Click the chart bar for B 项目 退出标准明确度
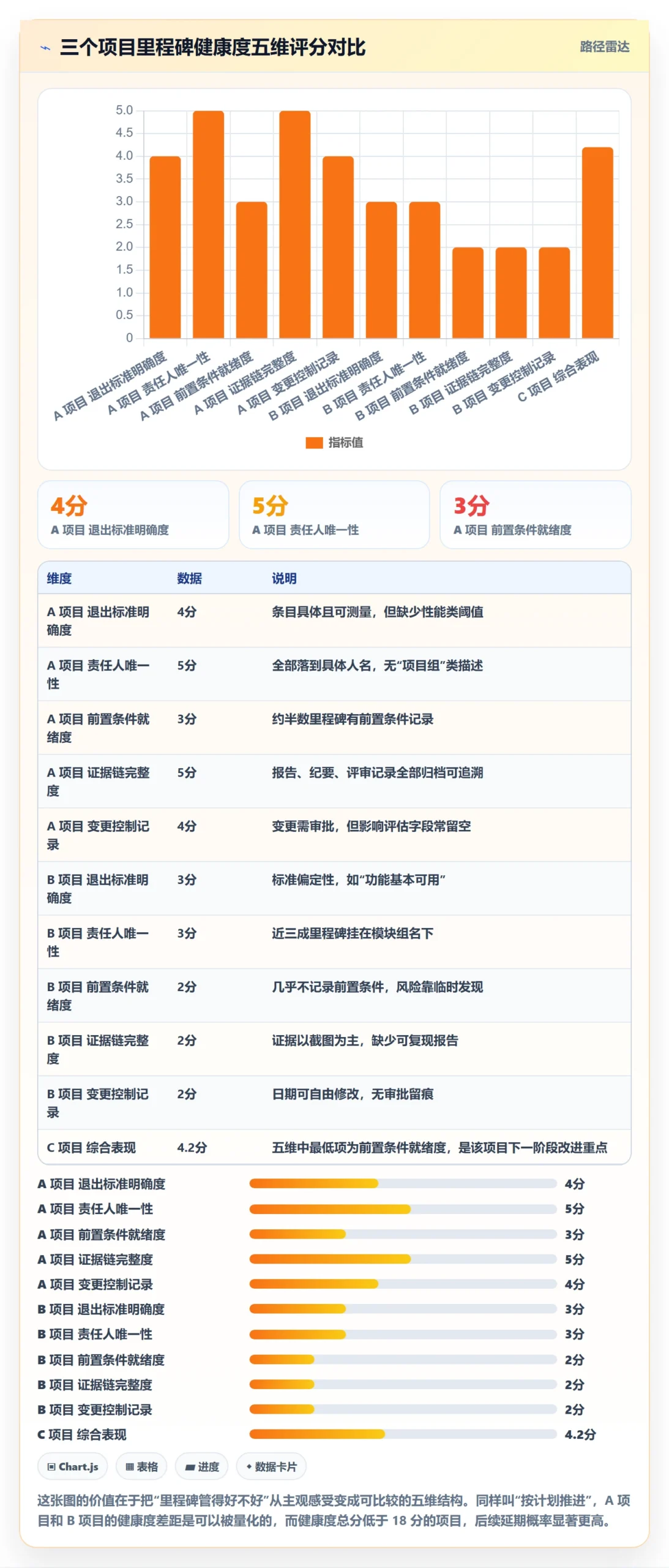Image resolution: width=669 pixels, height=1568 pixels. pyautogui.click(x=381, y=269)
